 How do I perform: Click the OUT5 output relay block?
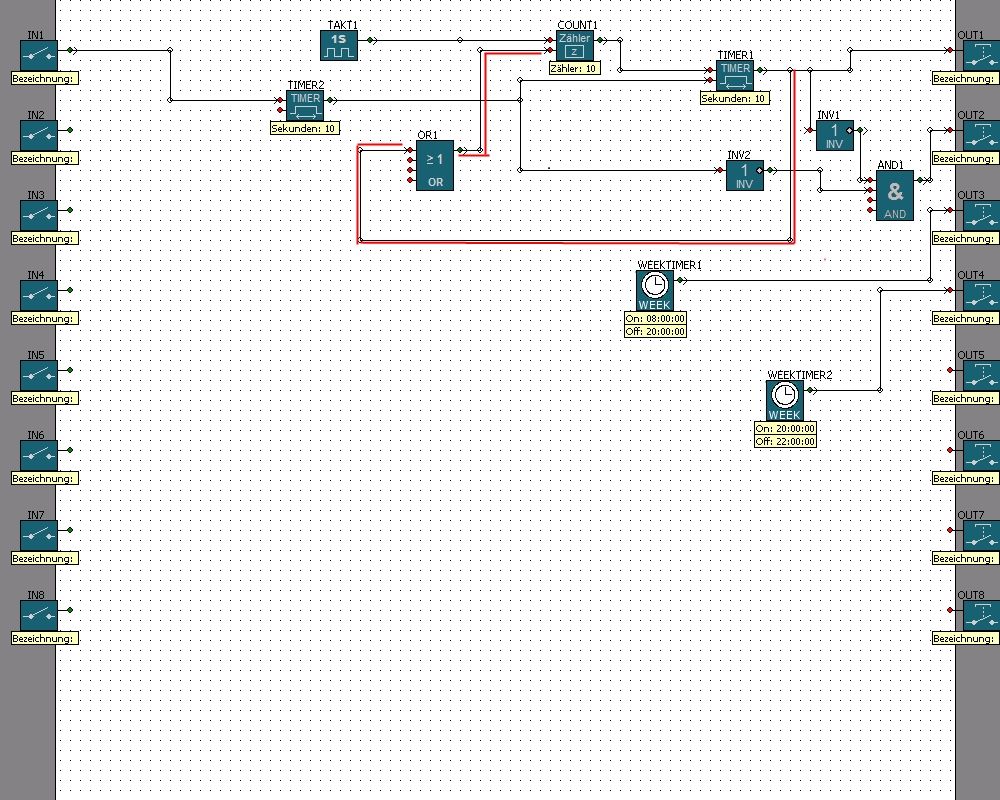pyautogui.click(x=980, y=374)
